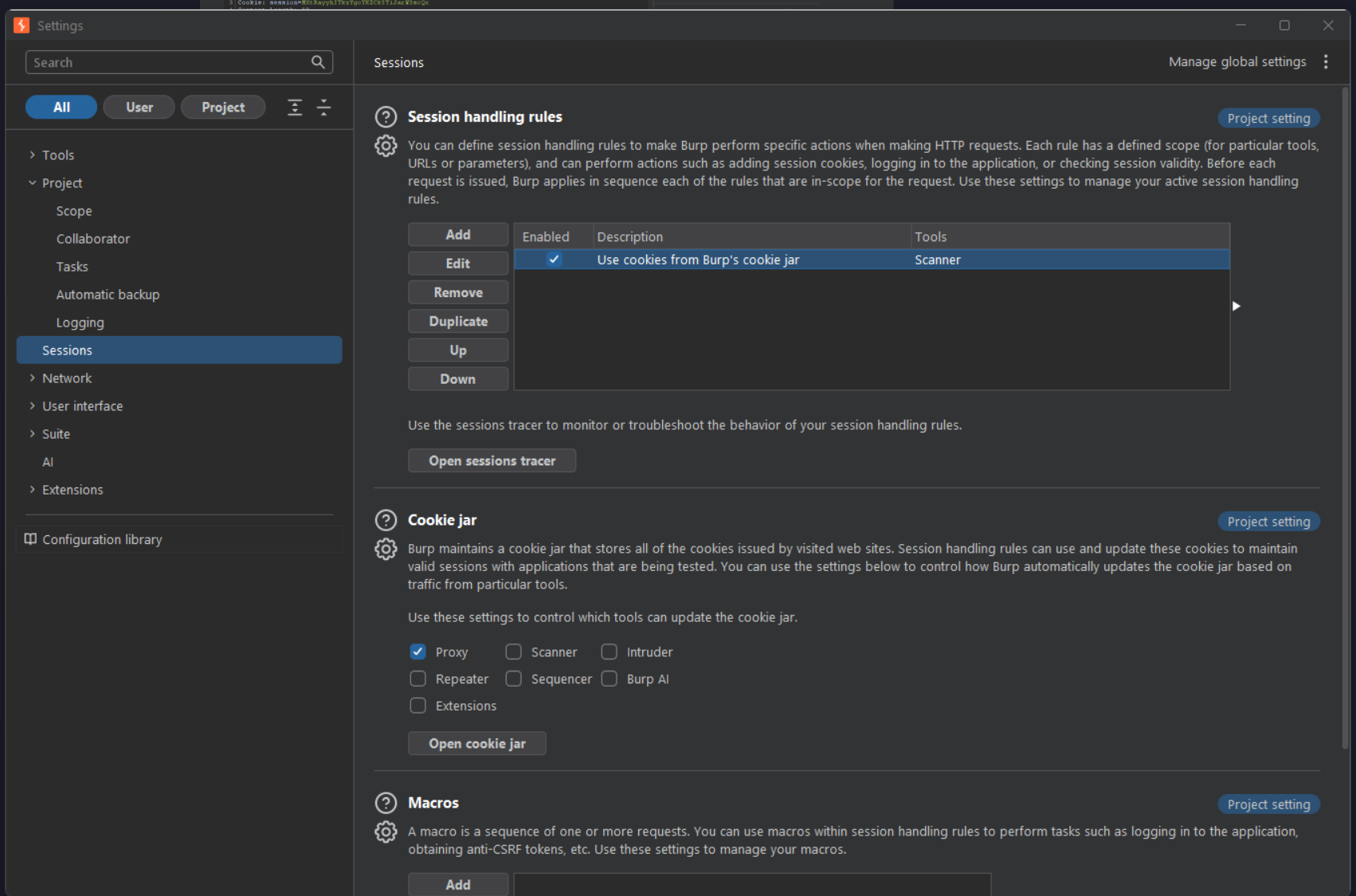The image size is (1356, 896).
Task: Enable Burp AI cookie jar updates
Action: tap(609, 679)
